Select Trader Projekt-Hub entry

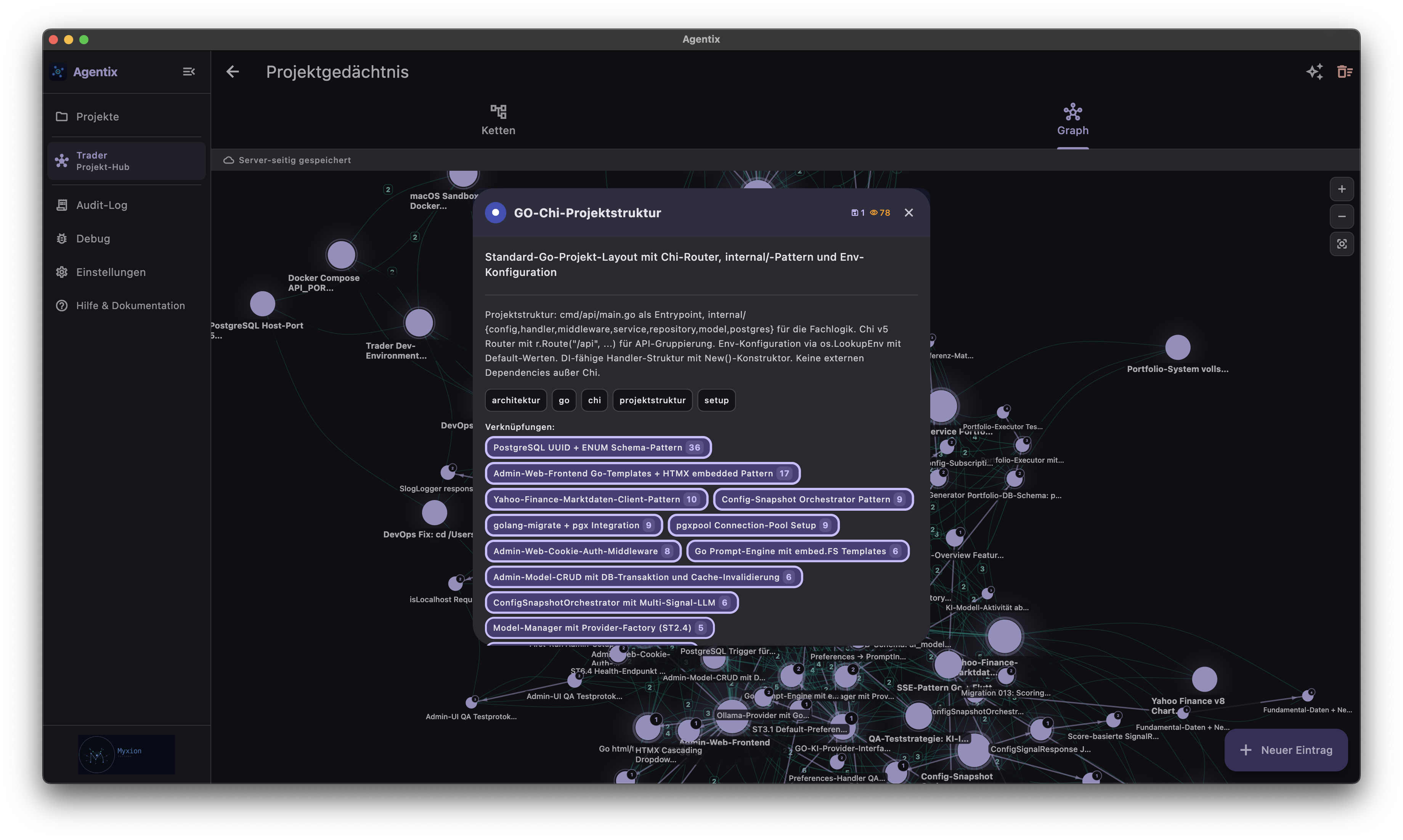coord(126,161)
